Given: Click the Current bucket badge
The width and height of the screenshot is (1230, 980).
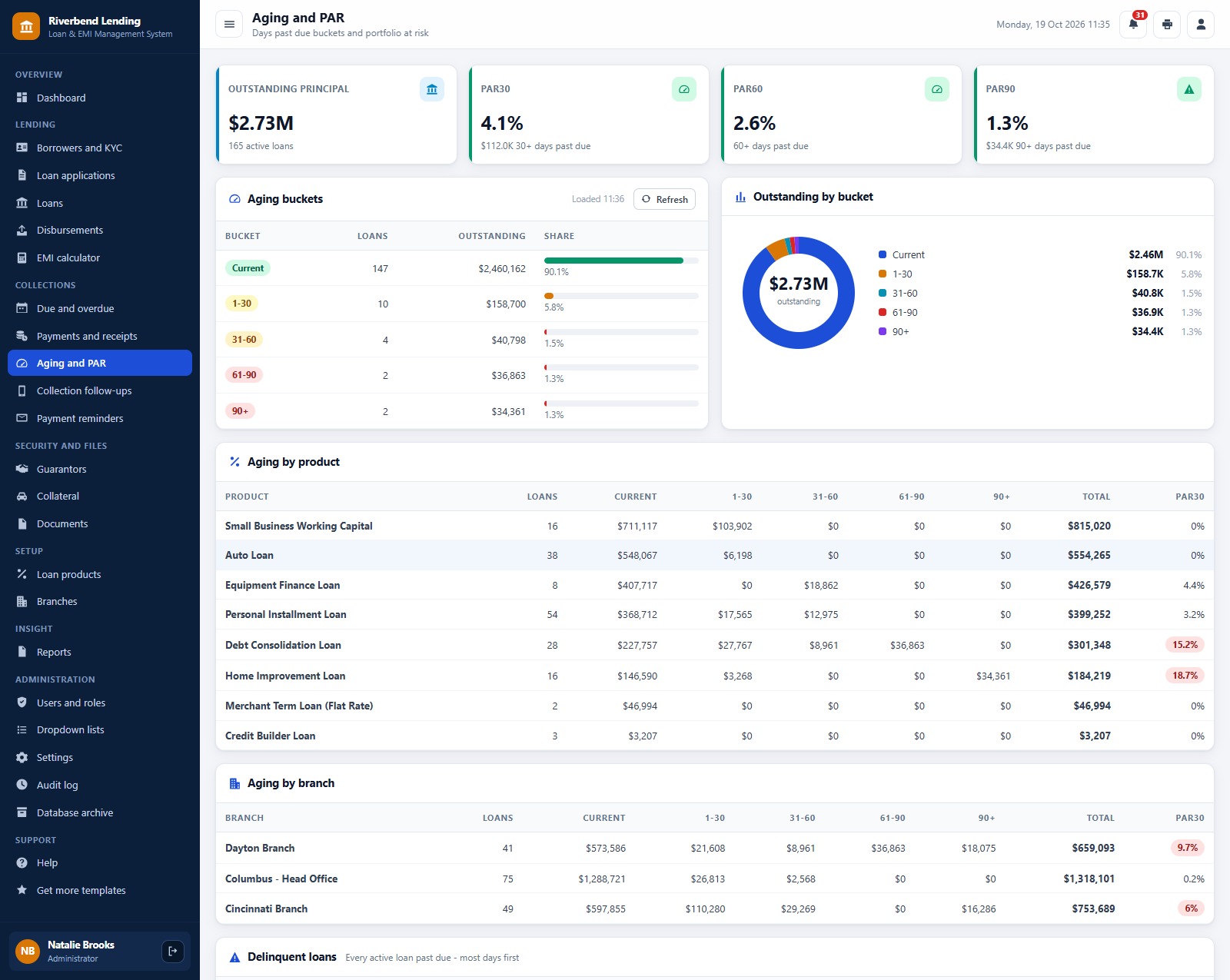Looking at the screenshot, I should [x=248, y=268].
